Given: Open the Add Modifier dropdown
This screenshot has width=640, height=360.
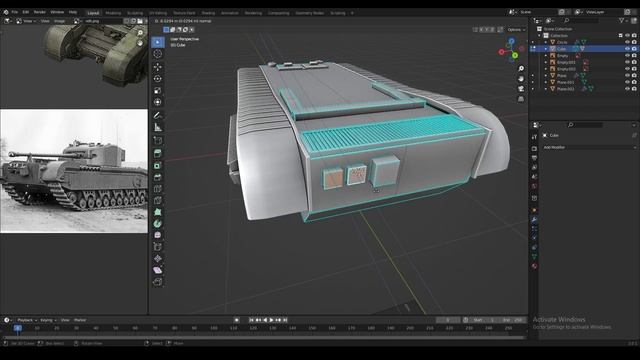Looking at the screenshot, I should [x=589, y=147].
